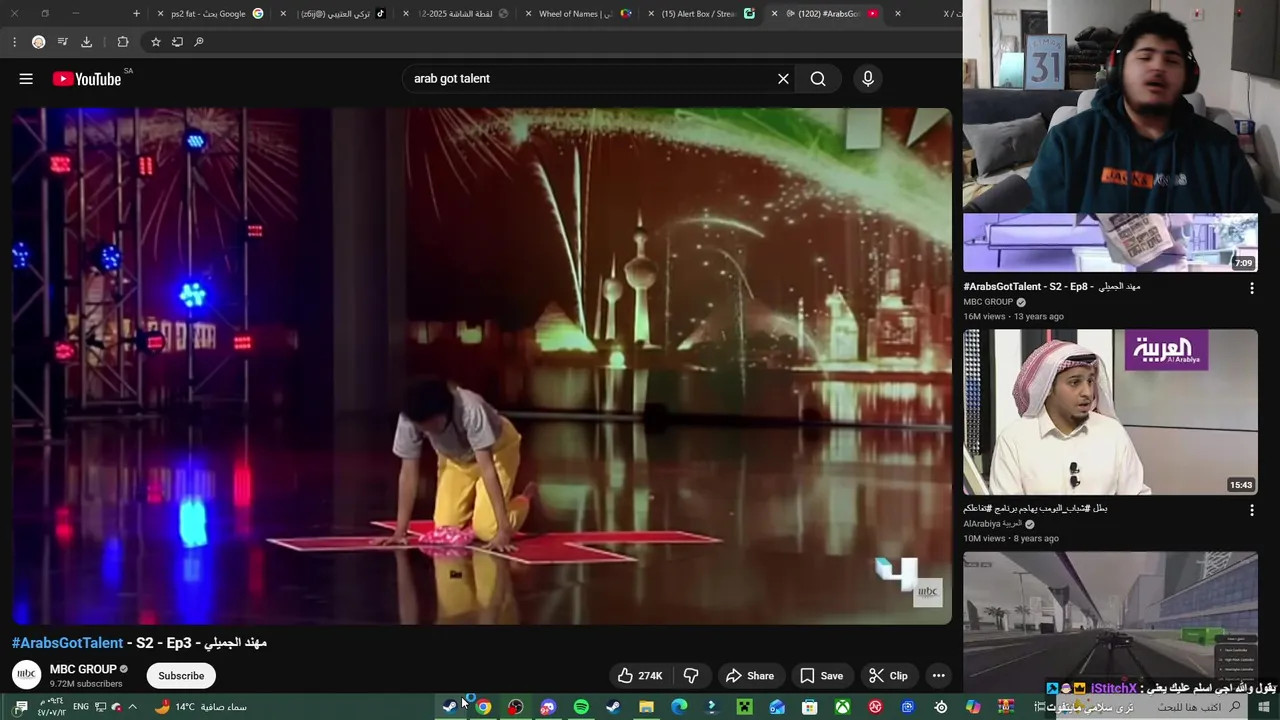Start voice search with microphone
Screen dimensions: 1280x720
(868, 79)
